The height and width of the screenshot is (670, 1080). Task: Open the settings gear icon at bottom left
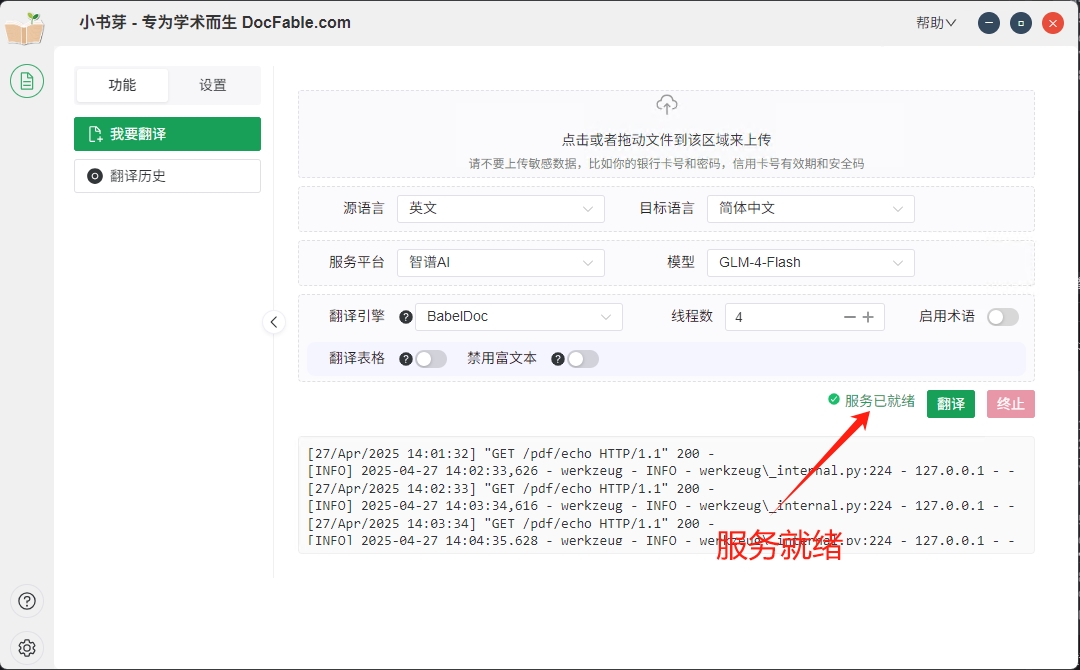pyautogui.click(x=27, y=648)
